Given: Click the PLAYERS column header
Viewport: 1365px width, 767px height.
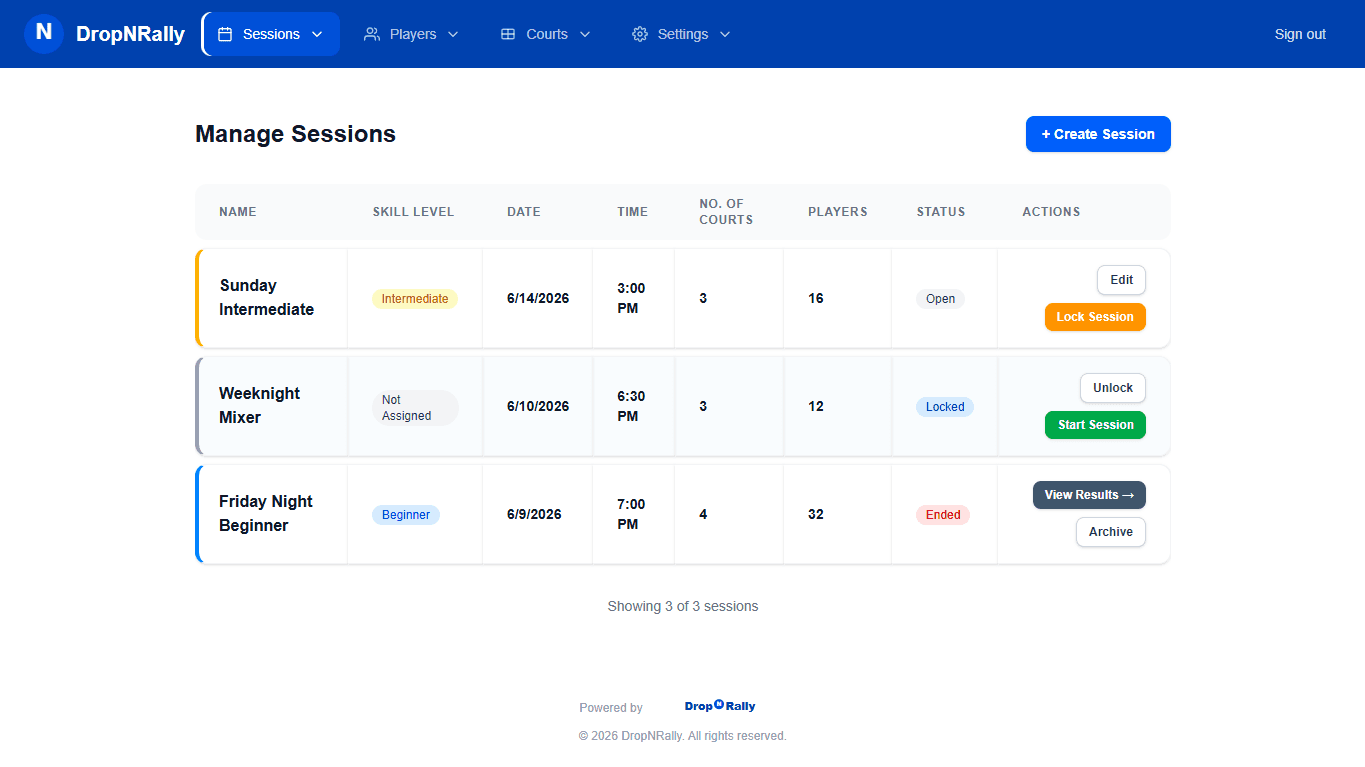Looking at the screenshot, I should point(838,212).
